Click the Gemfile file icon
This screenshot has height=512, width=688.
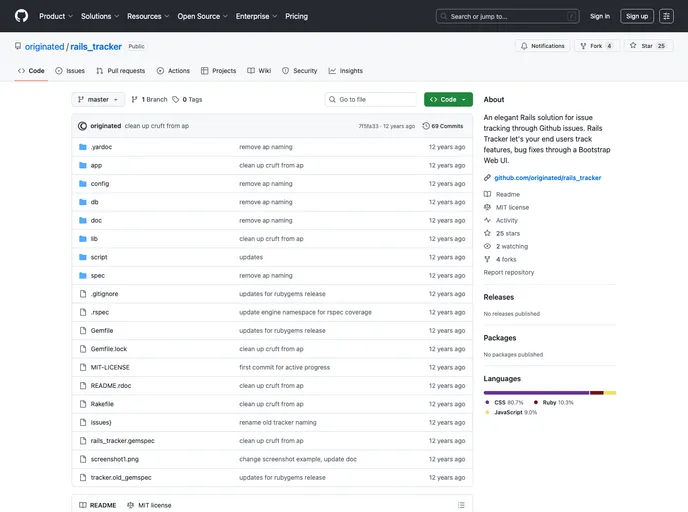click(82, 331)
